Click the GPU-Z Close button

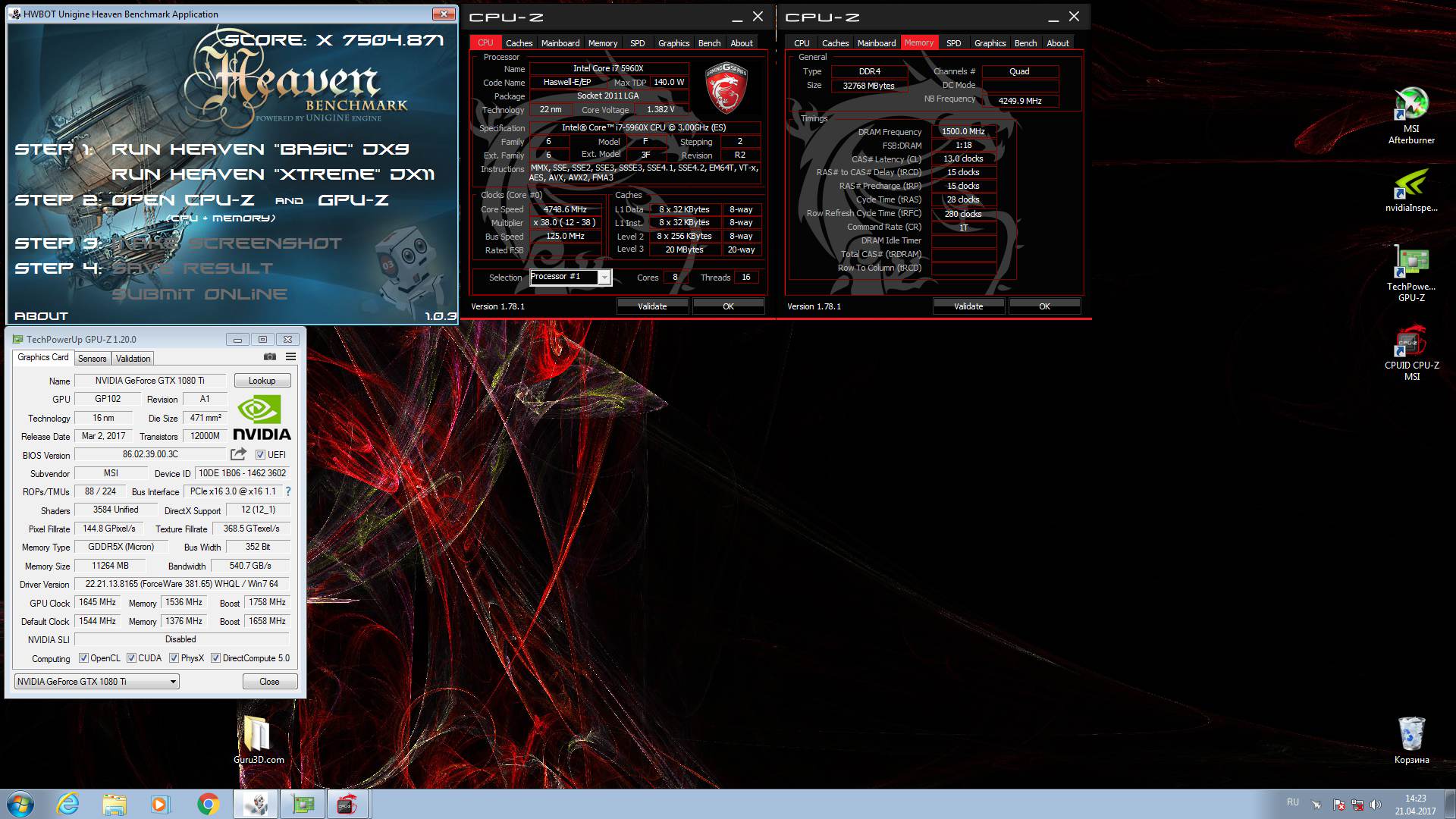pyautogui.click(x=269, y=682)
